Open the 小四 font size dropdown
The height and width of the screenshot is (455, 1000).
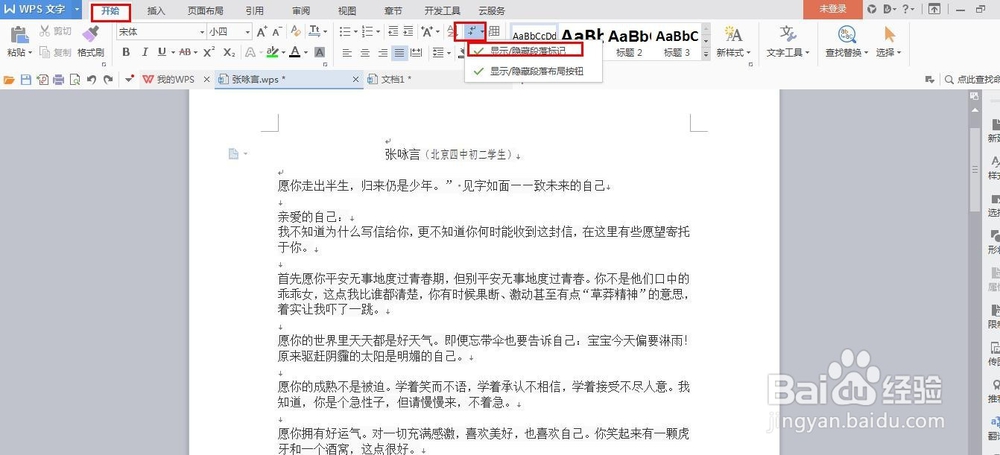coord(247,31)
